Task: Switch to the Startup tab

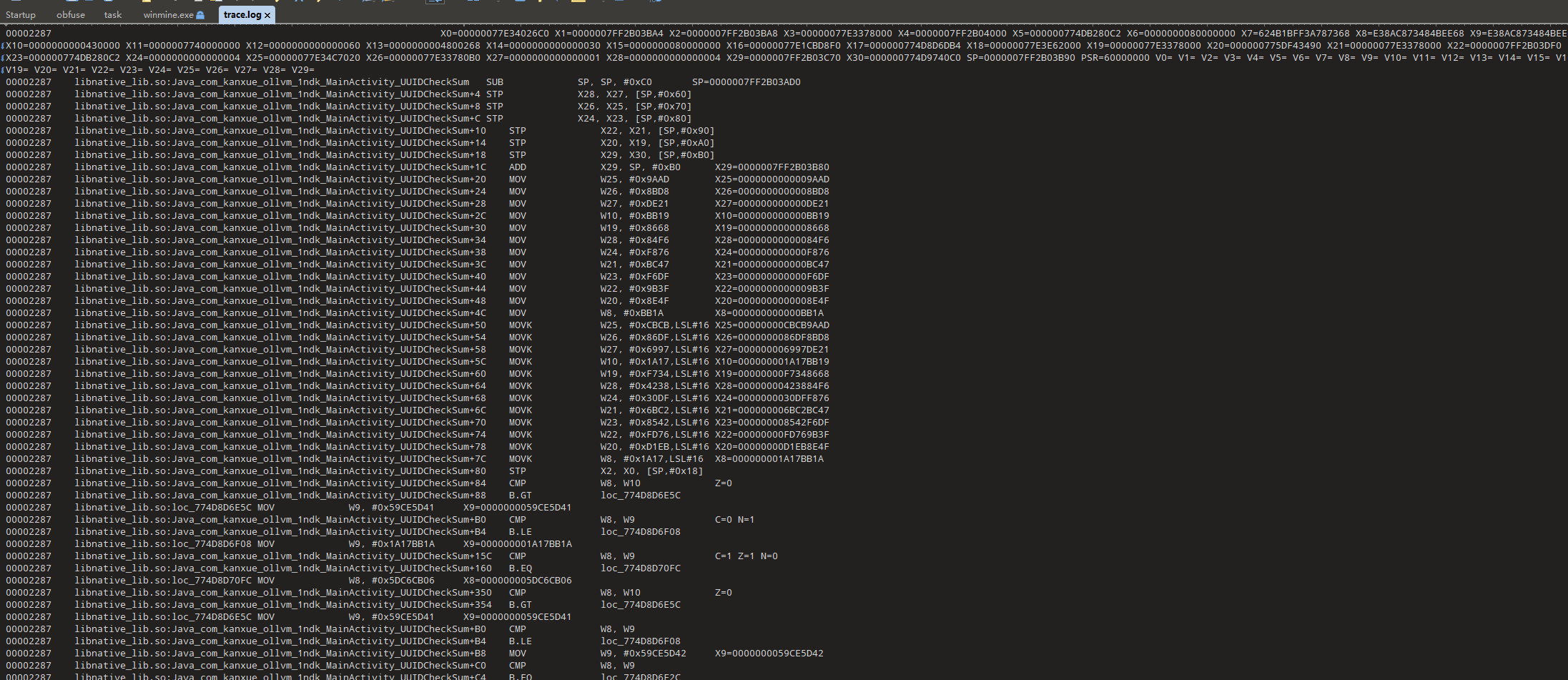Action: coord(21,14)
